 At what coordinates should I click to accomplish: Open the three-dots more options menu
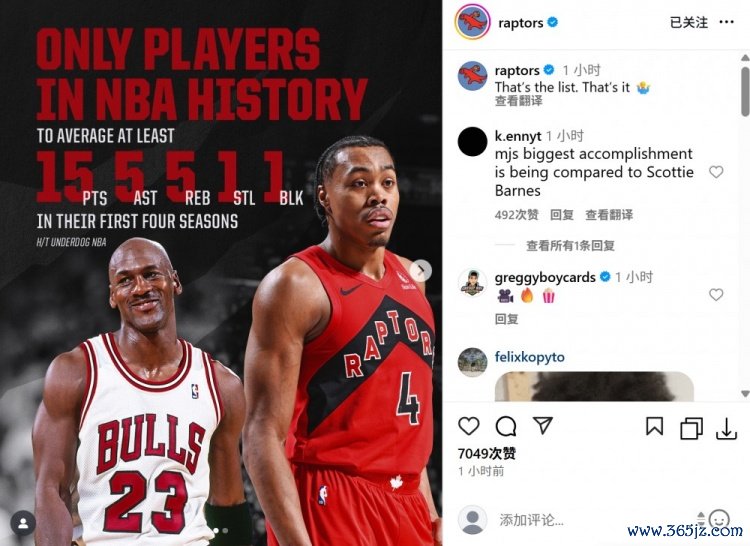click(x=726, y=22)
